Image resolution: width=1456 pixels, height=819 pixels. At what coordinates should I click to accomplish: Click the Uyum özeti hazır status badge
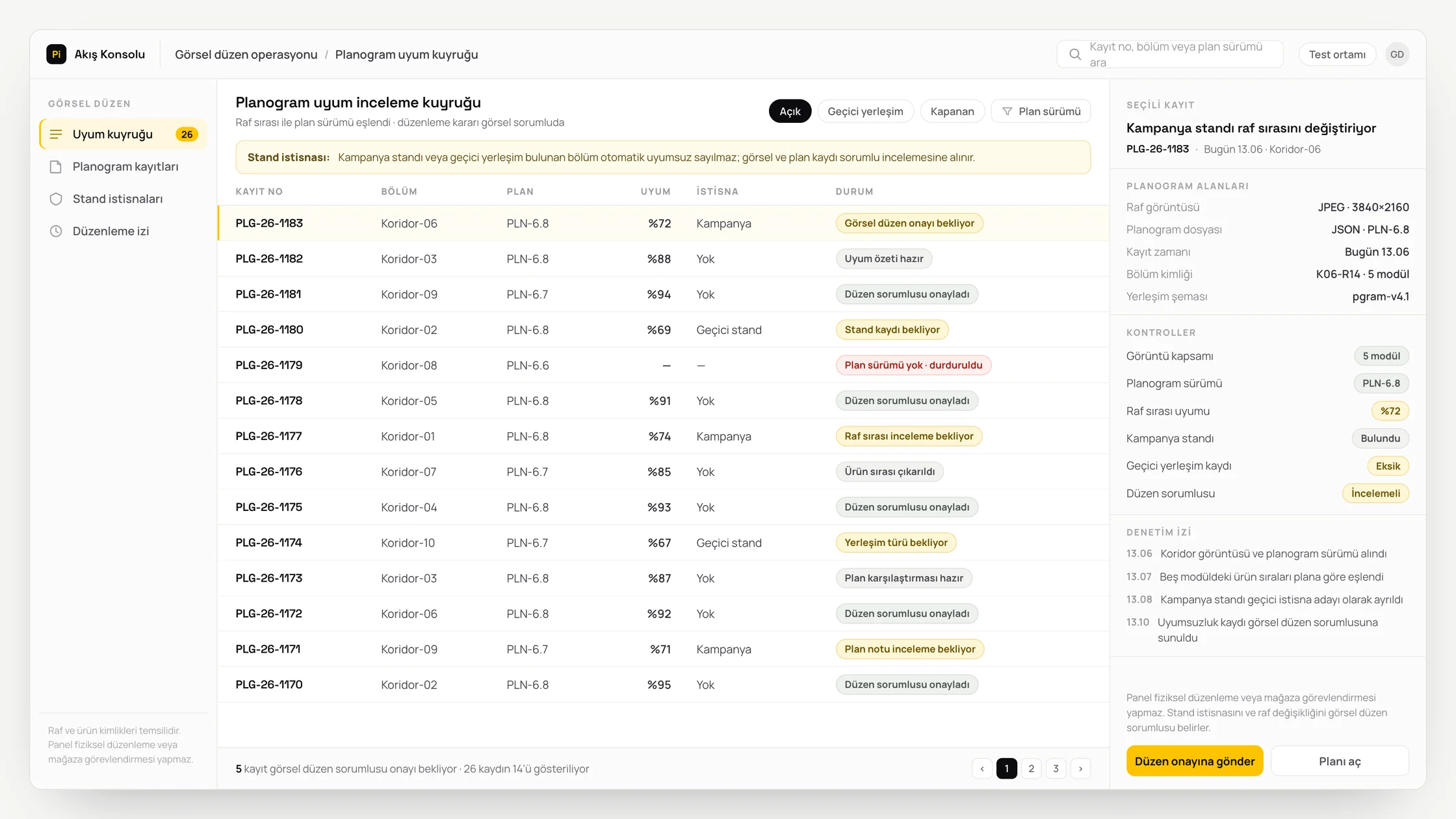pos(884,259)
